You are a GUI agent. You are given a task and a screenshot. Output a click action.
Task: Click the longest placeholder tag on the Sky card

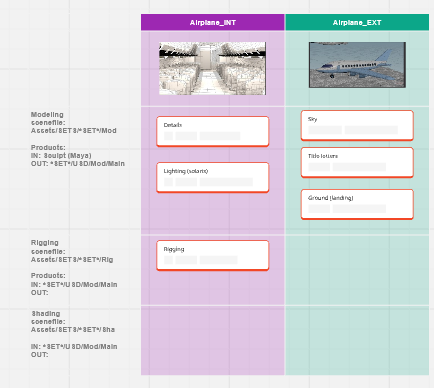tap(371, 130)
